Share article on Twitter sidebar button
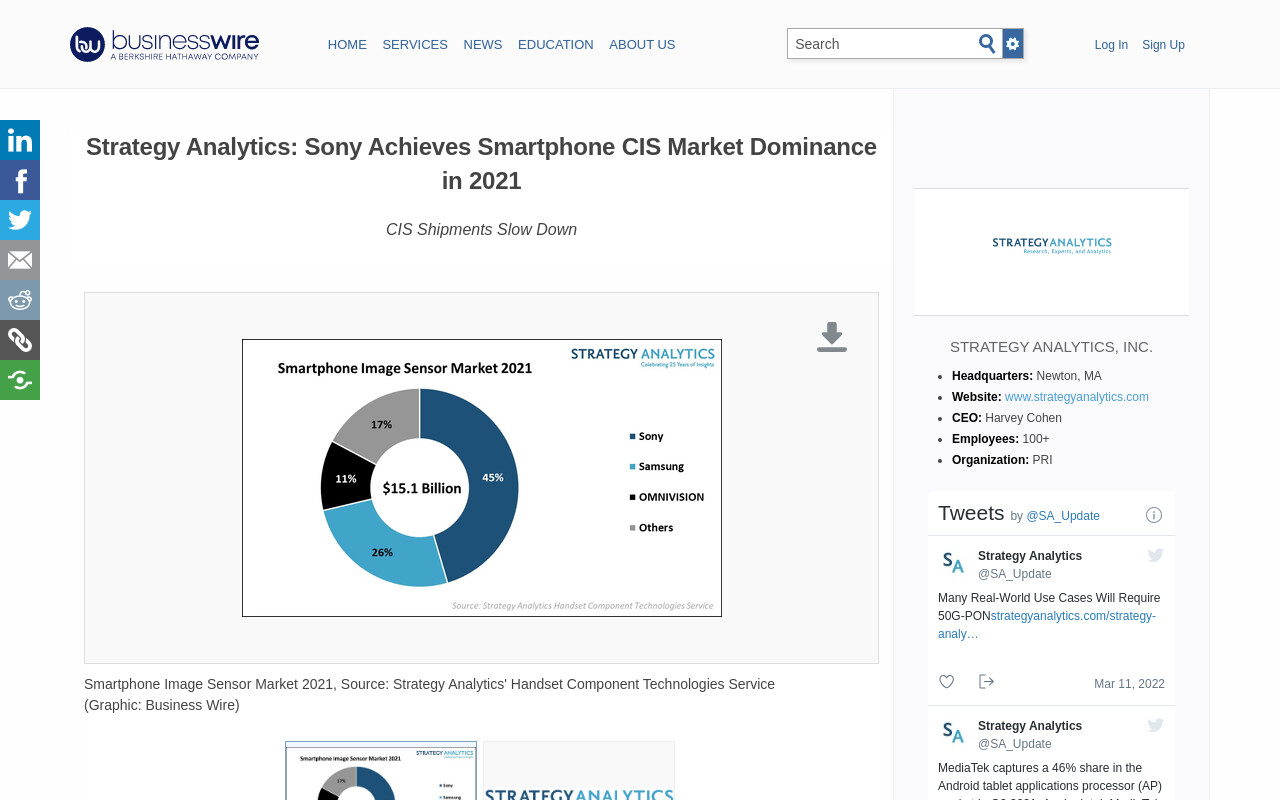The height and width of the screenshot is (800, 1280). (20, 220)
